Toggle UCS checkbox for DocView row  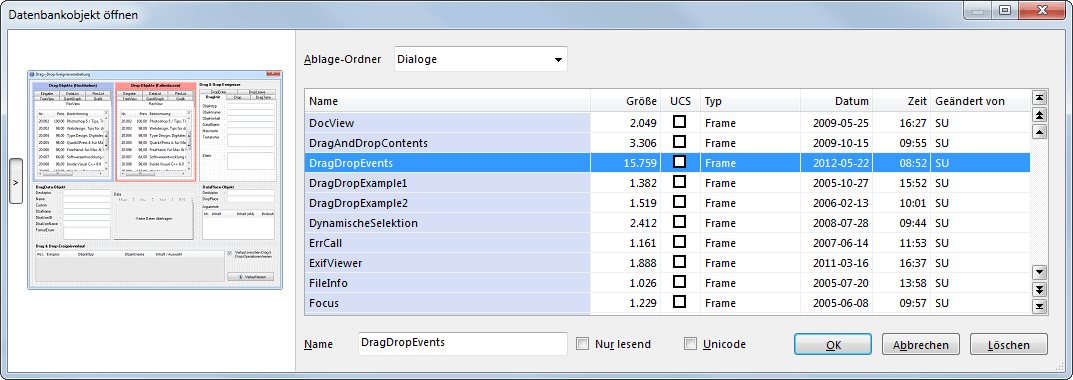680,123
